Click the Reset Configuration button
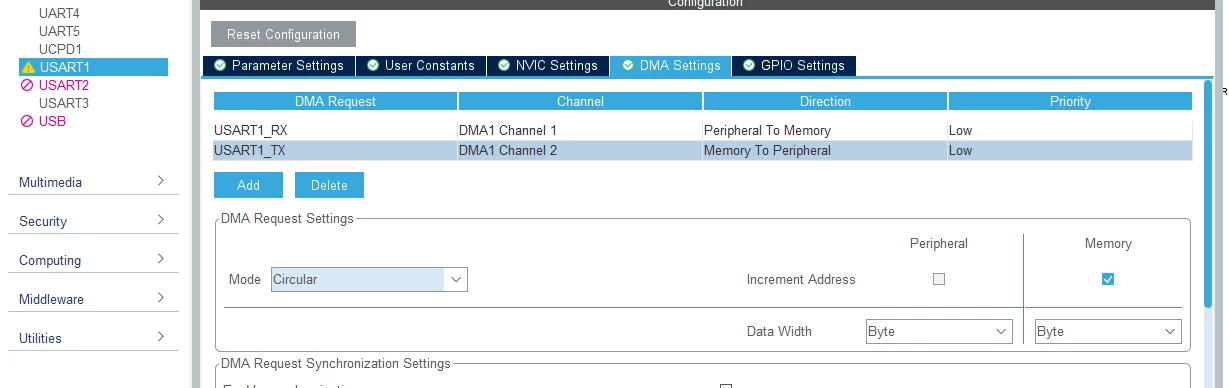The height and width of the screenshot is (388, 1229). 283,34
